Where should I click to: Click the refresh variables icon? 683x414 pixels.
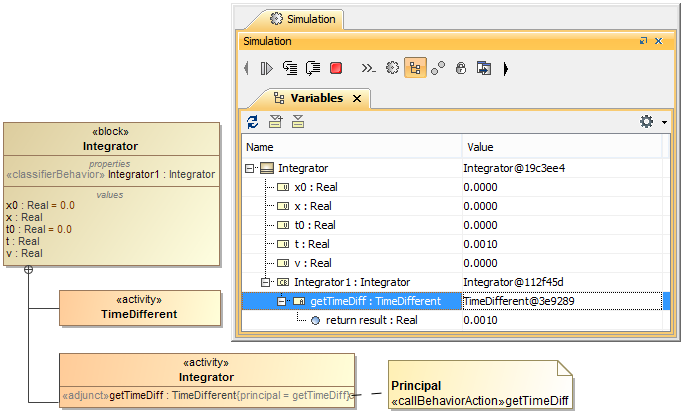[253, 122]
